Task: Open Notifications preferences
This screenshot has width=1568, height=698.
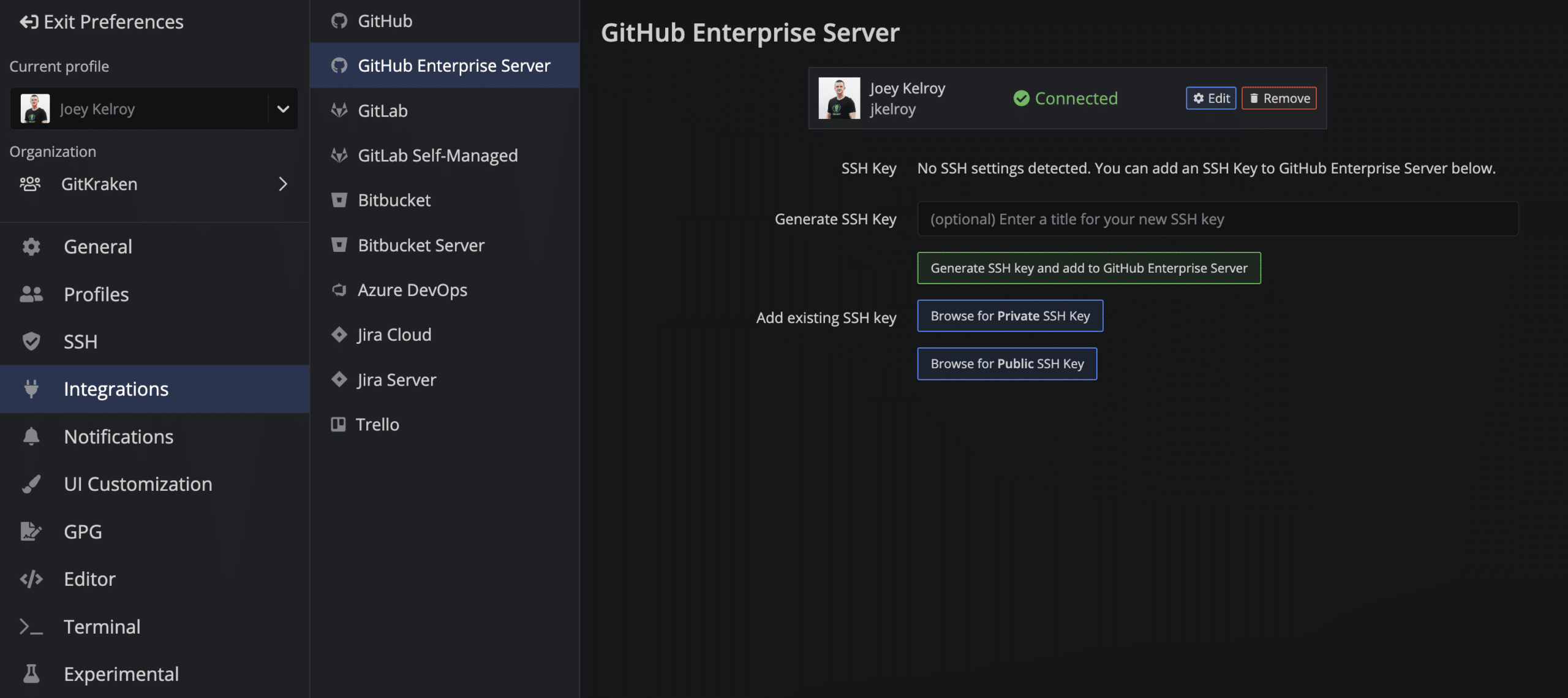Action: tap(154, 436)
